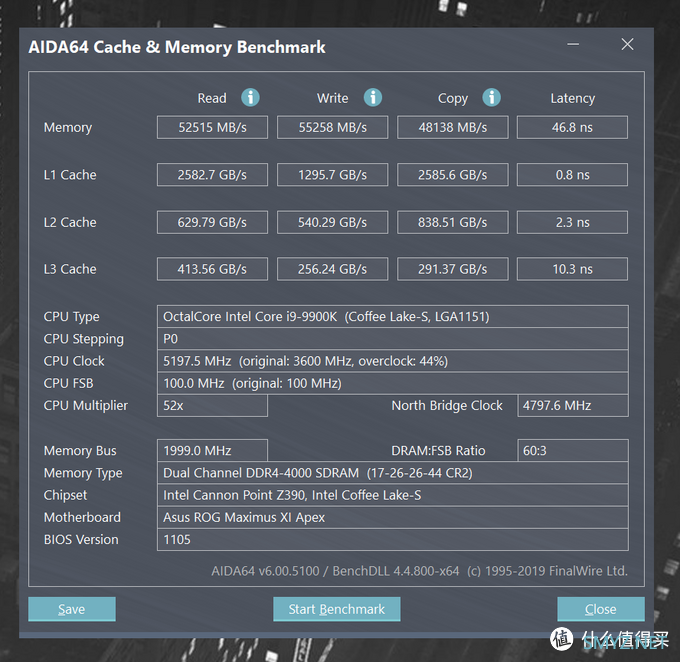Click the Copy column header
Screen dimensions: 680x662
pyautogui.click(x=453, y=99)
